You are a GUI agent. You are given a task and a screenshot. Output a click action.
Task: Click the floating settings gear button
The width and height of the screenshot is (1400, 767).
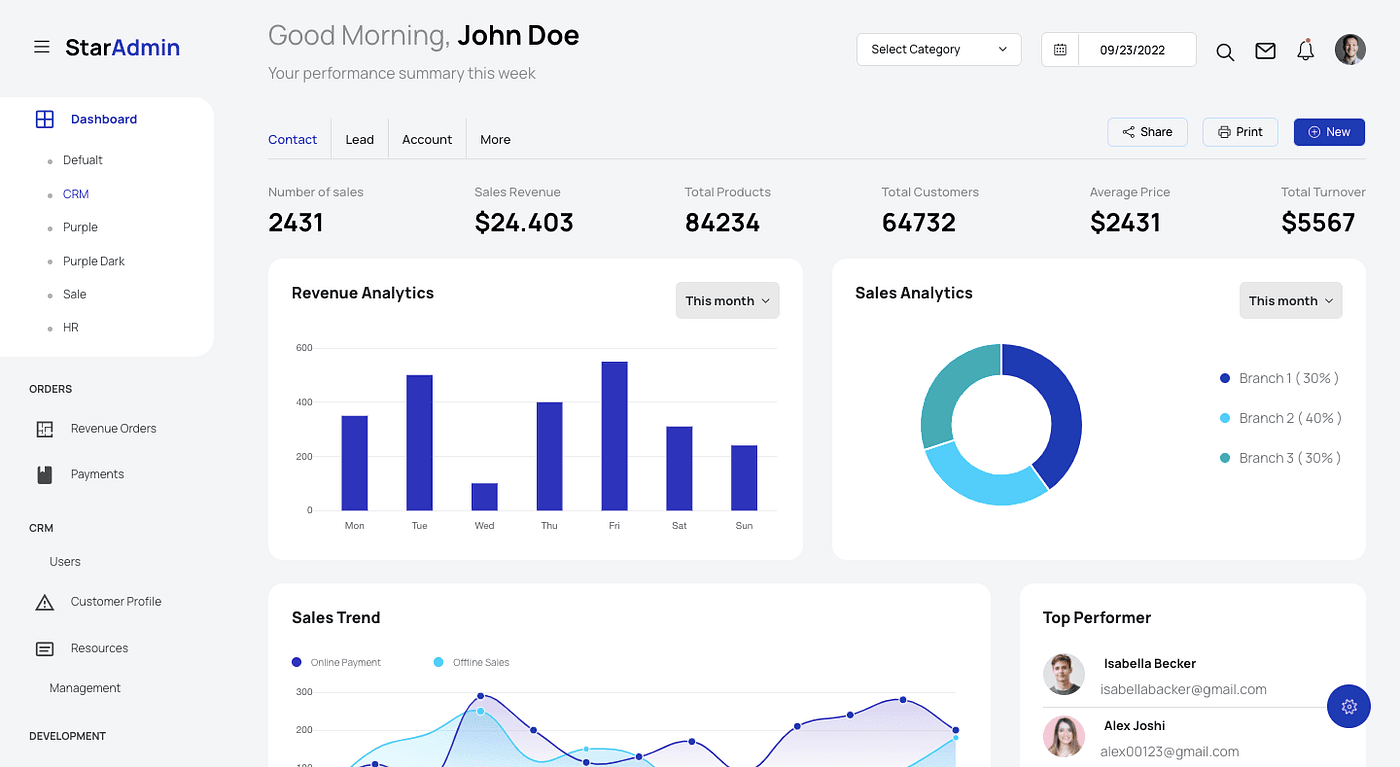pyautogui.click(x=1348, y=706)
